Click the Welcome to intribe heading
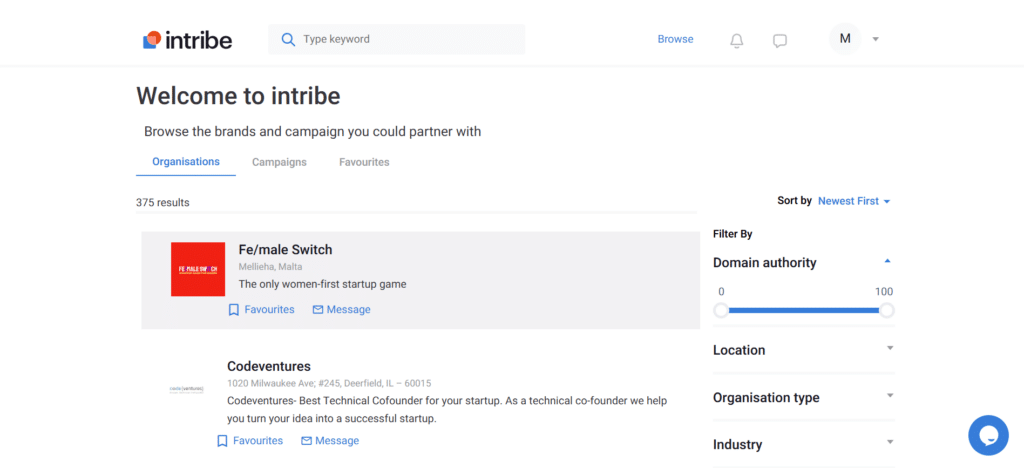The height and width of the screenshot is (468, 1024). 238,97
